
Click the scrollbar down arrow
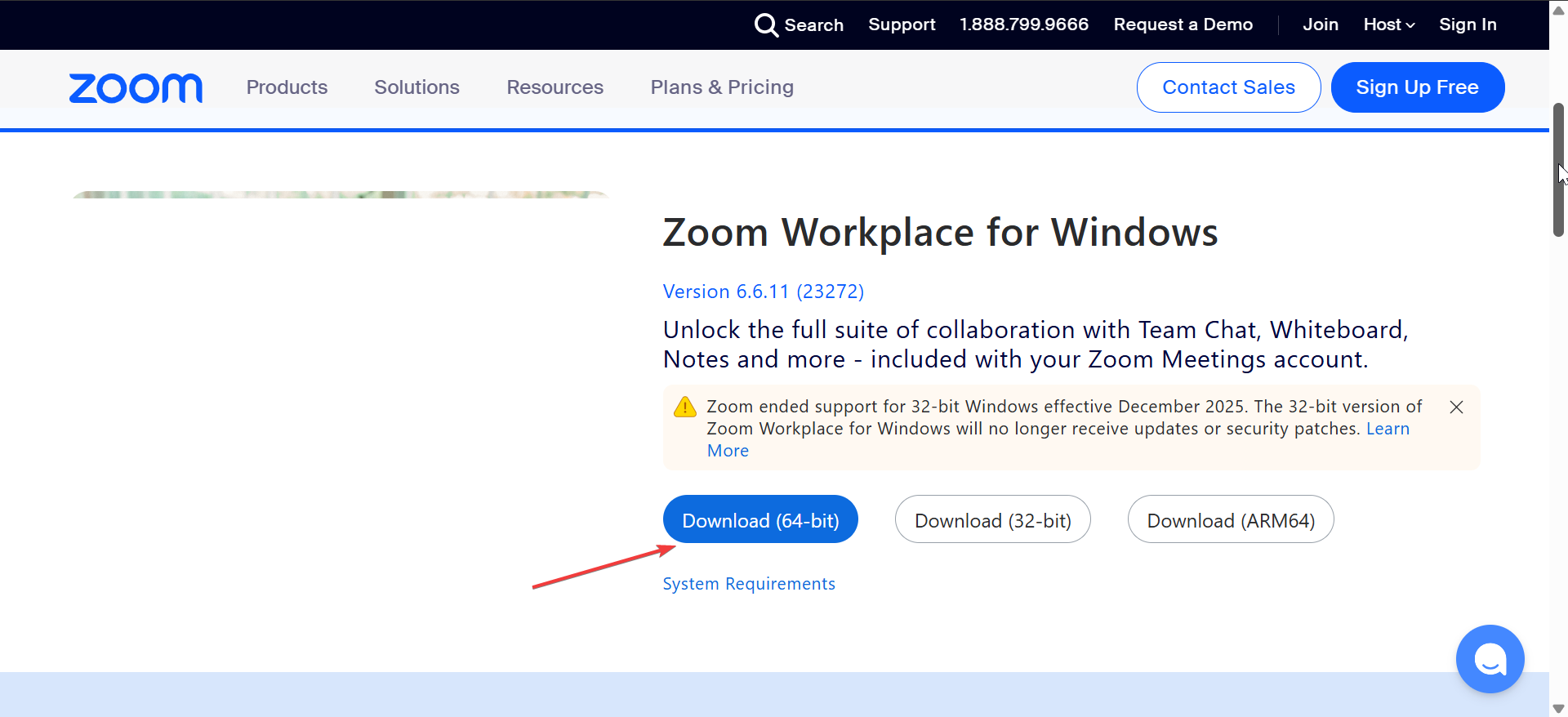click(1558, 708)
